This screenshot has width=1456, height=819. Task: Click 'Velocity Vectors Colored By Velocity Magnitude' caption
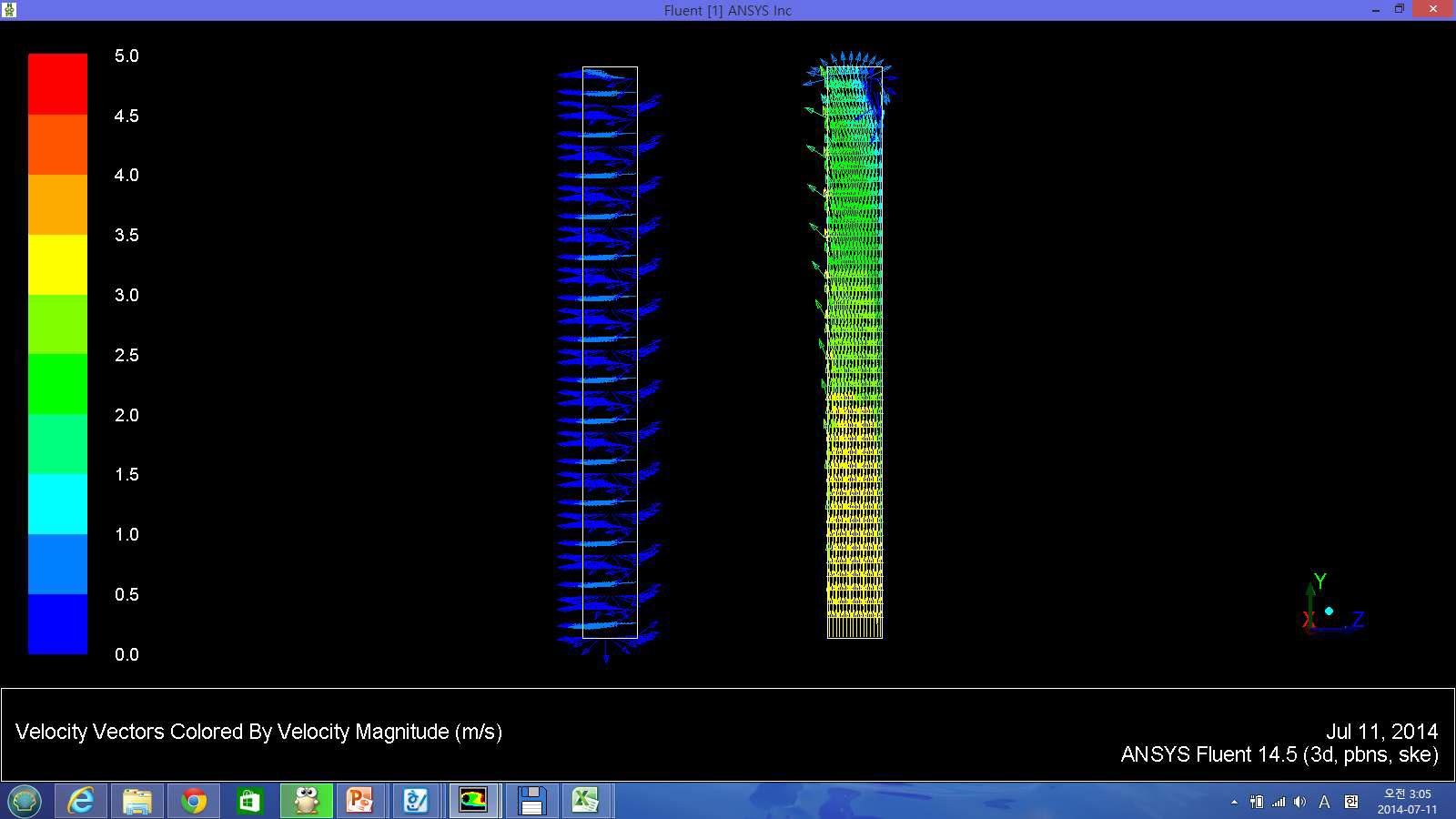[258, 733]
